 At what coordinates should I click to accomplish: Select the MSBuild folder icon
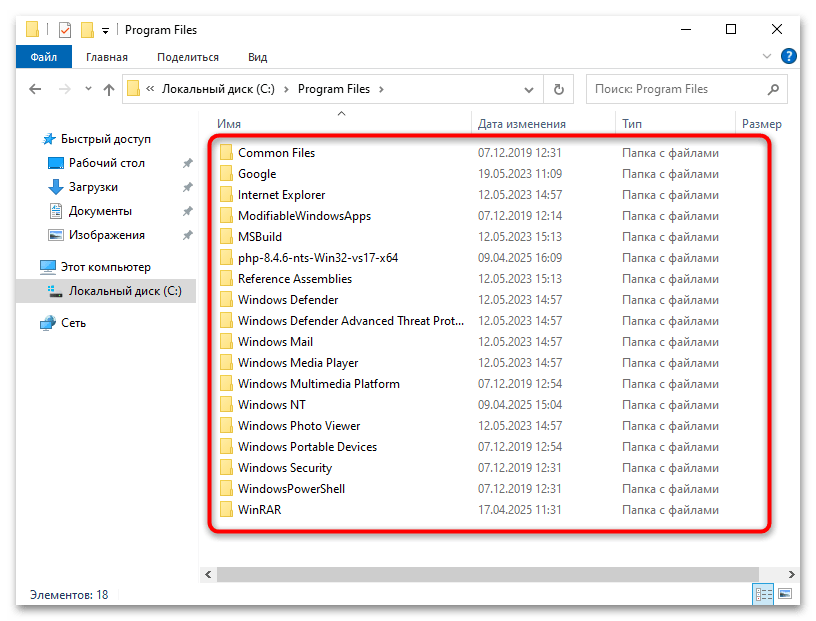(226, 236)
